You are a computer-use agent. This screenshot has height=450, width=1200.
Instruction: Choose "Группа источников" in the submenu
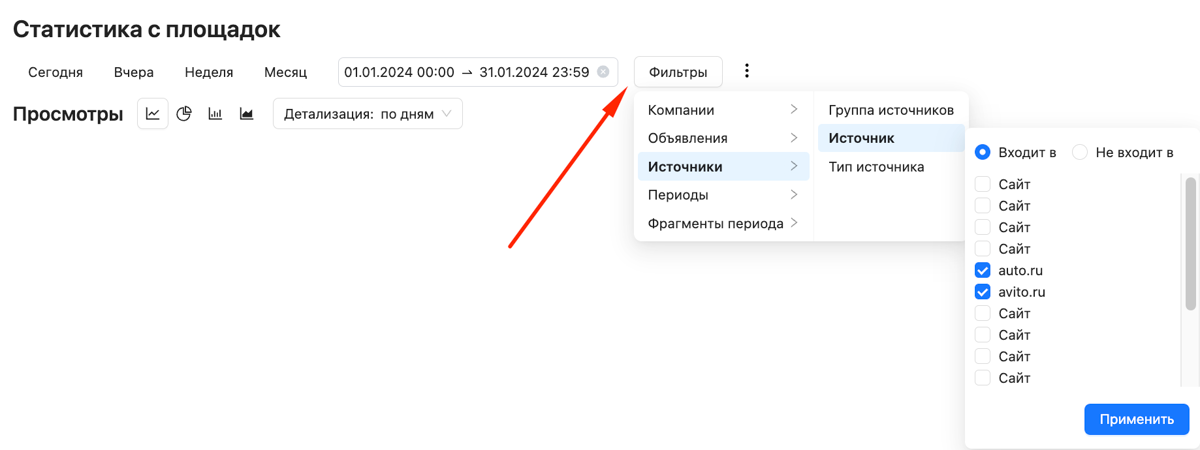point(890,110)
